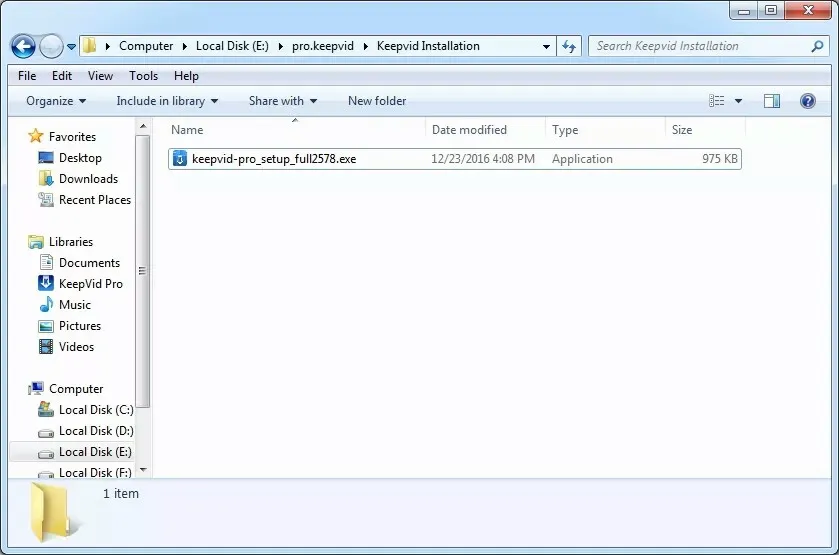Click Local Disk (E:) in the address breadcrumb
This screenshot has width=839, height=555.
pyautogui.click(x=232, y=46)
